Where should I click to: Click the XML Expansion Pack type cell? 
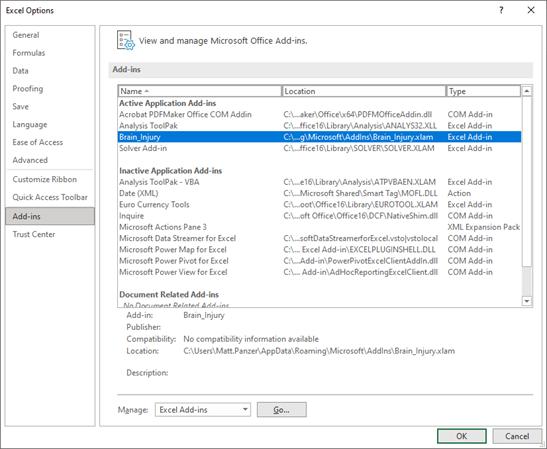tap(484, 227)
